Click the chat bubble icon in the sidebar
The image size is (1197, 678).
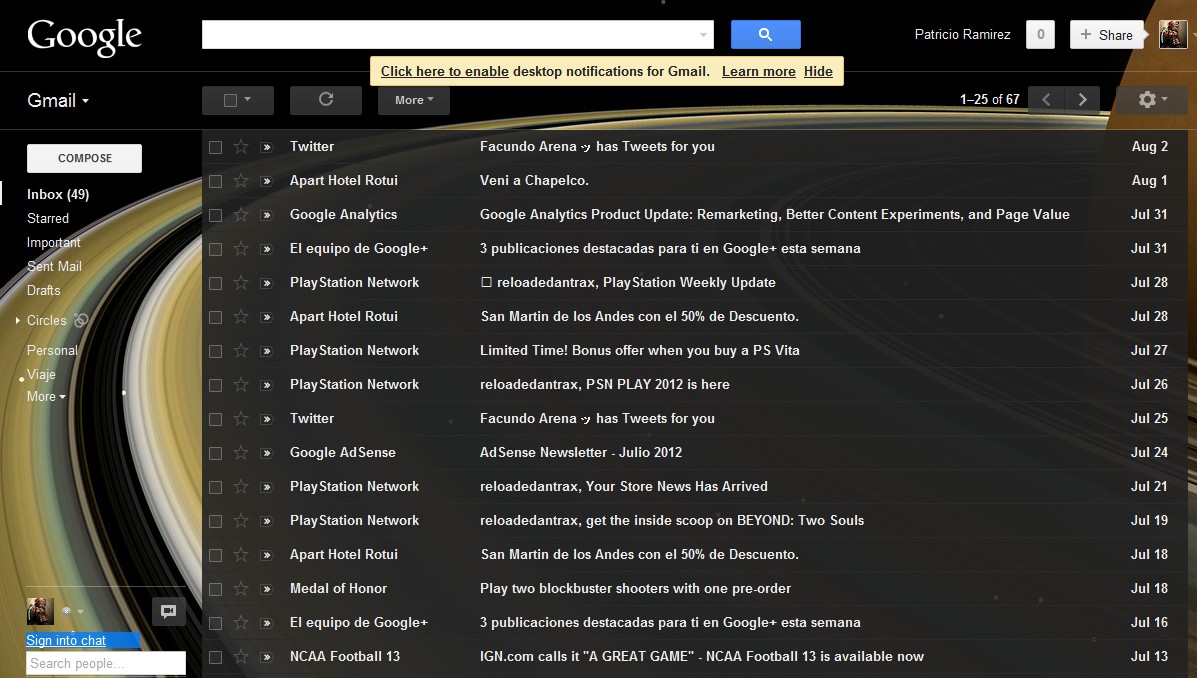pyautogui.click(x=169, y=611)
